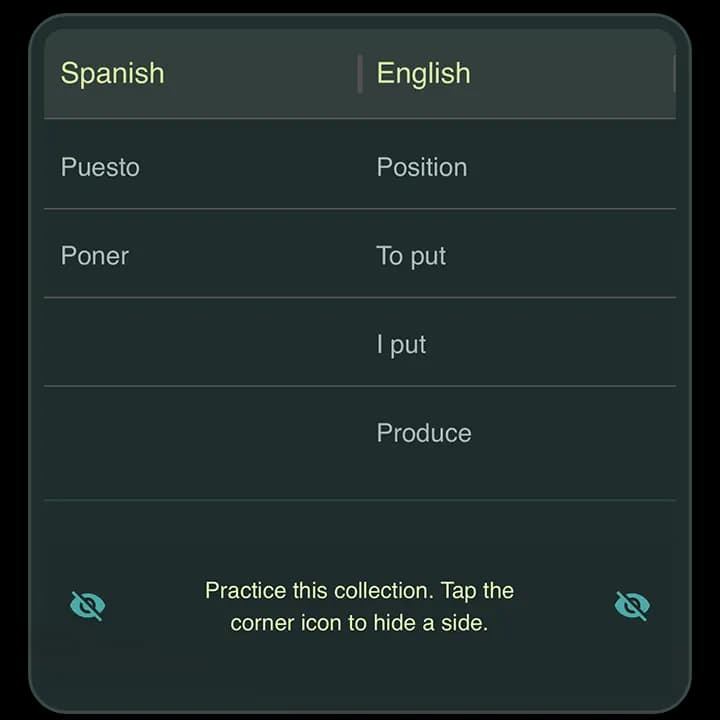720x720 pixels.
Task: Click the divider between Spanish and English headers
Action: 360,74
